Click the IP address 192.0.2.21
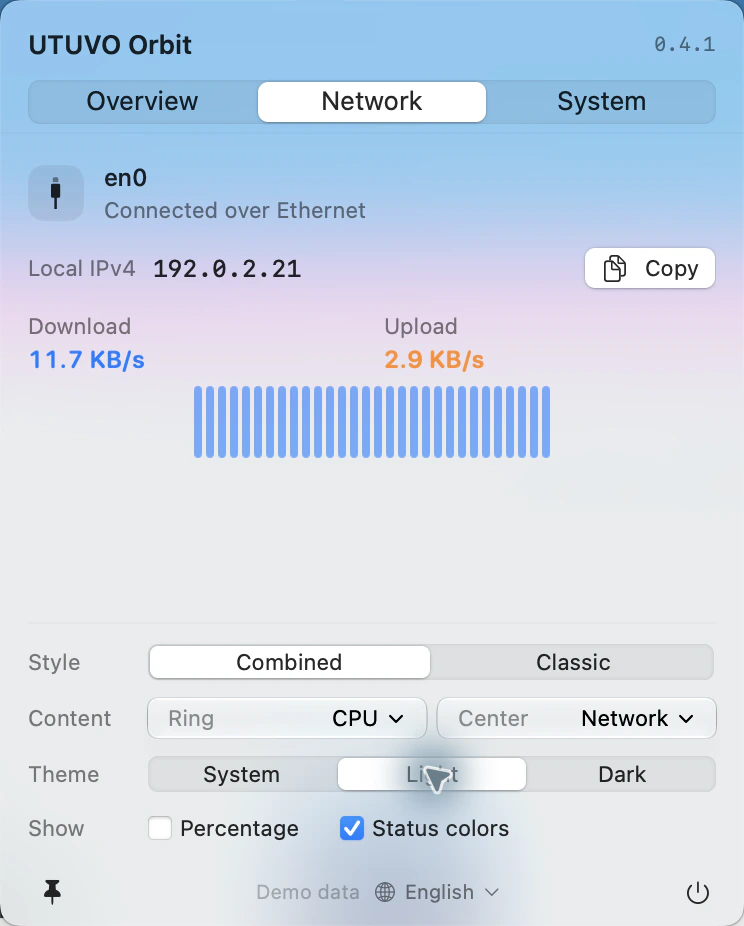The height and width of the screenshot is (926, 744). coord(227,269)
